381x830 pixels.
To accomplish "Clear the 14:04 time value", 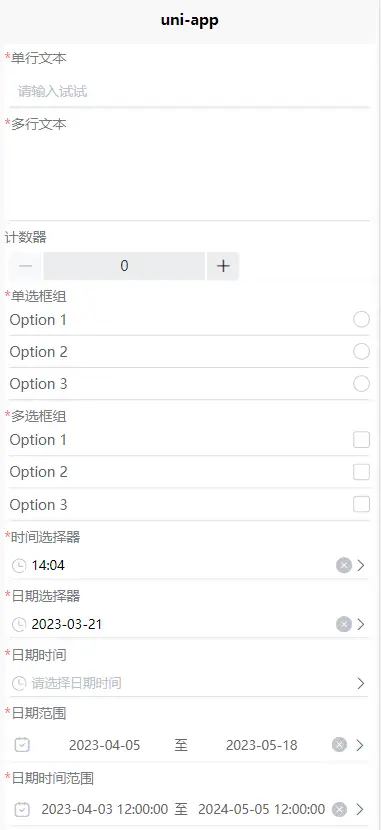I will pos(344,565).
